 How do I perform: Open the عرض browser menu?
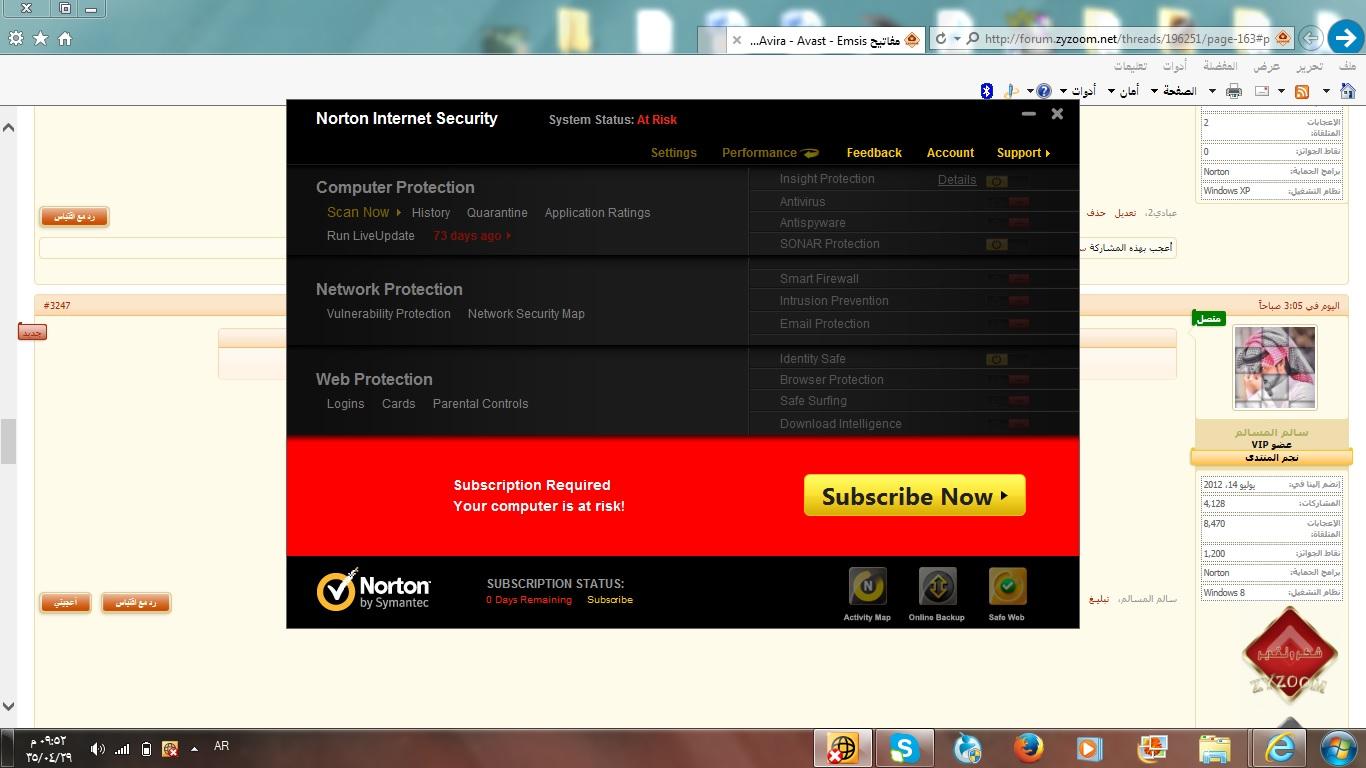point(1267,66)
